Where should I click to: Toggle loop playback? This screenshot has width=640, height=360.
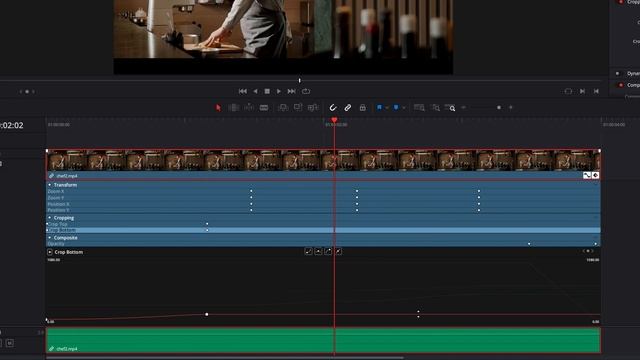[x=306, y=91]
